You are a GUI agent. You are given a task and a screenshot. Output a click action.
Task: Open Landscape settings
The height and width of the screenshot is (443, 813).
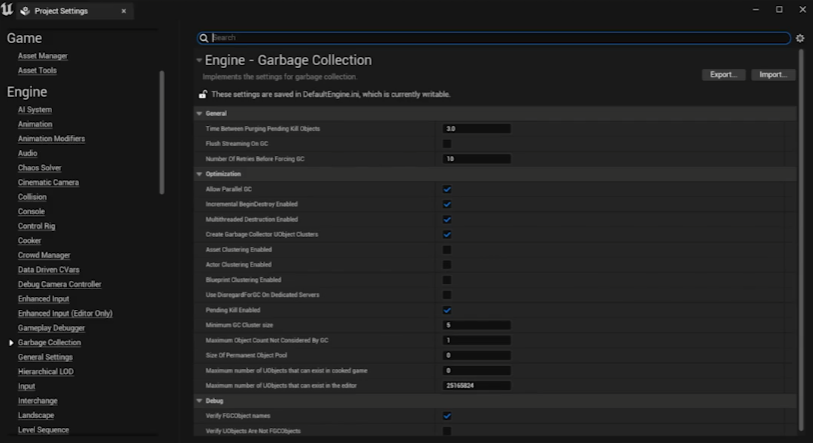(36, 415)
